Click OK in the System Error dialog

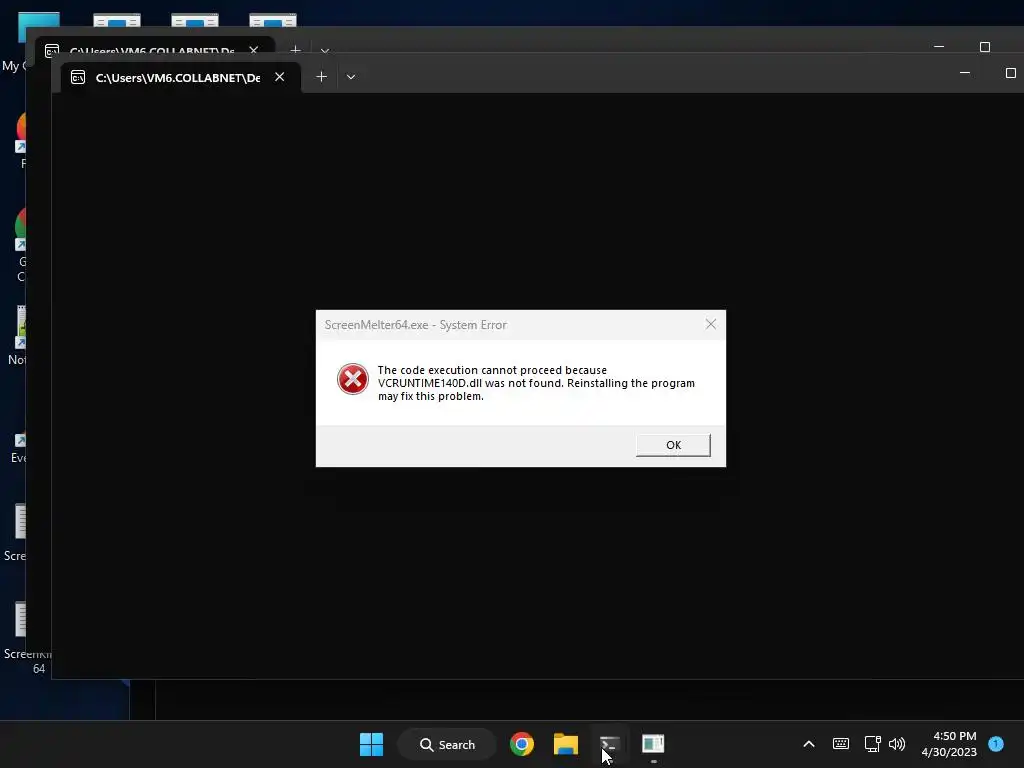(x=673, y=445)
